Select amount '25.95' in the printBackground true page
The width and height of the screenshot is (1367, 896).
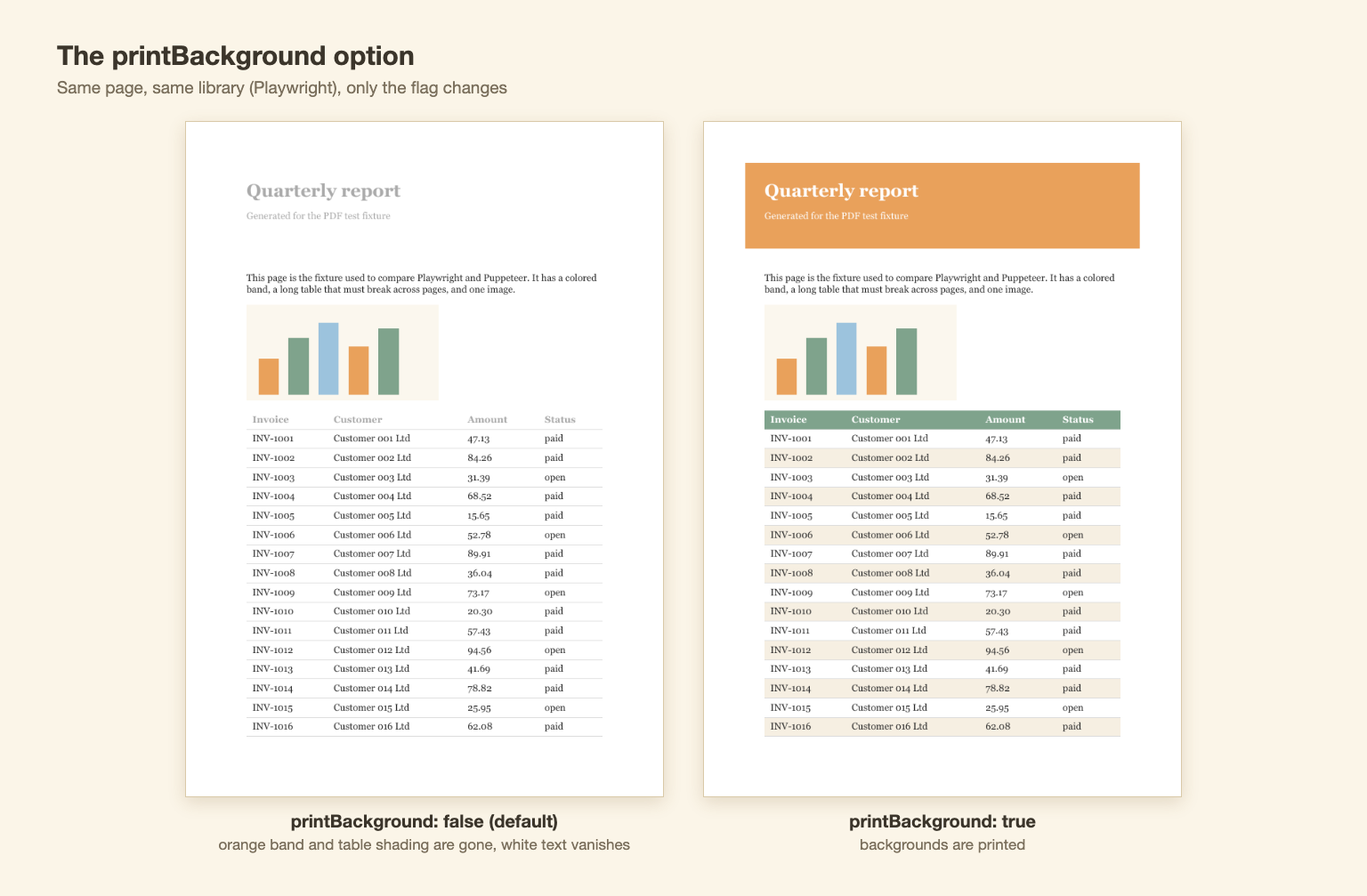pos(998,708)
